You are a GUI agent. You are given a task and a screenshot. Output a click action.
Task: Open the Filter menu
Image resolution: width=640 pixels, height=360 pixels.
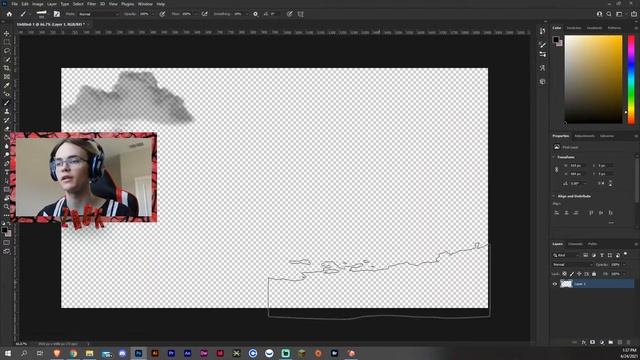point(91,4)
